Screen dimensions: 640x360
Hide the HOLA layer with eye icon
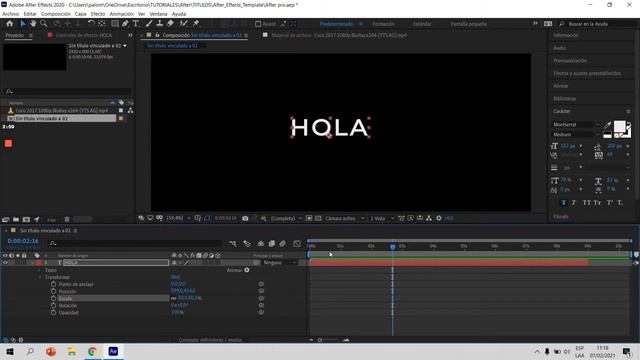click(5, 262)
